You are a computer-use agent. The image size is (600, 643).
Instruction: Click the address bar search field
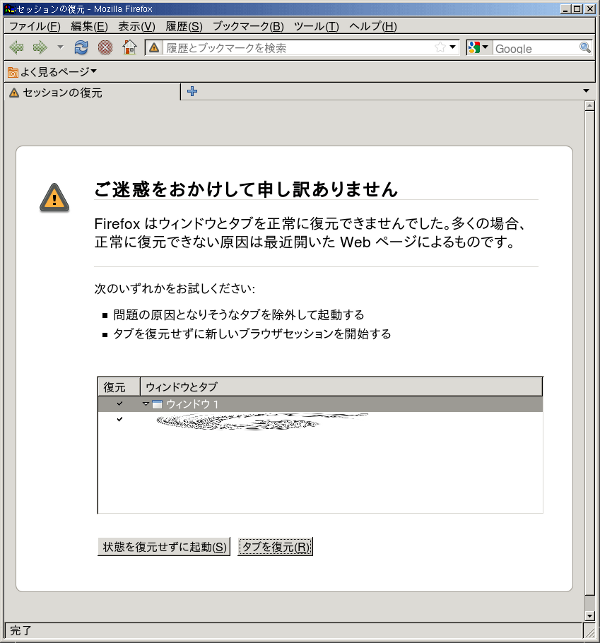pos(298,48)
